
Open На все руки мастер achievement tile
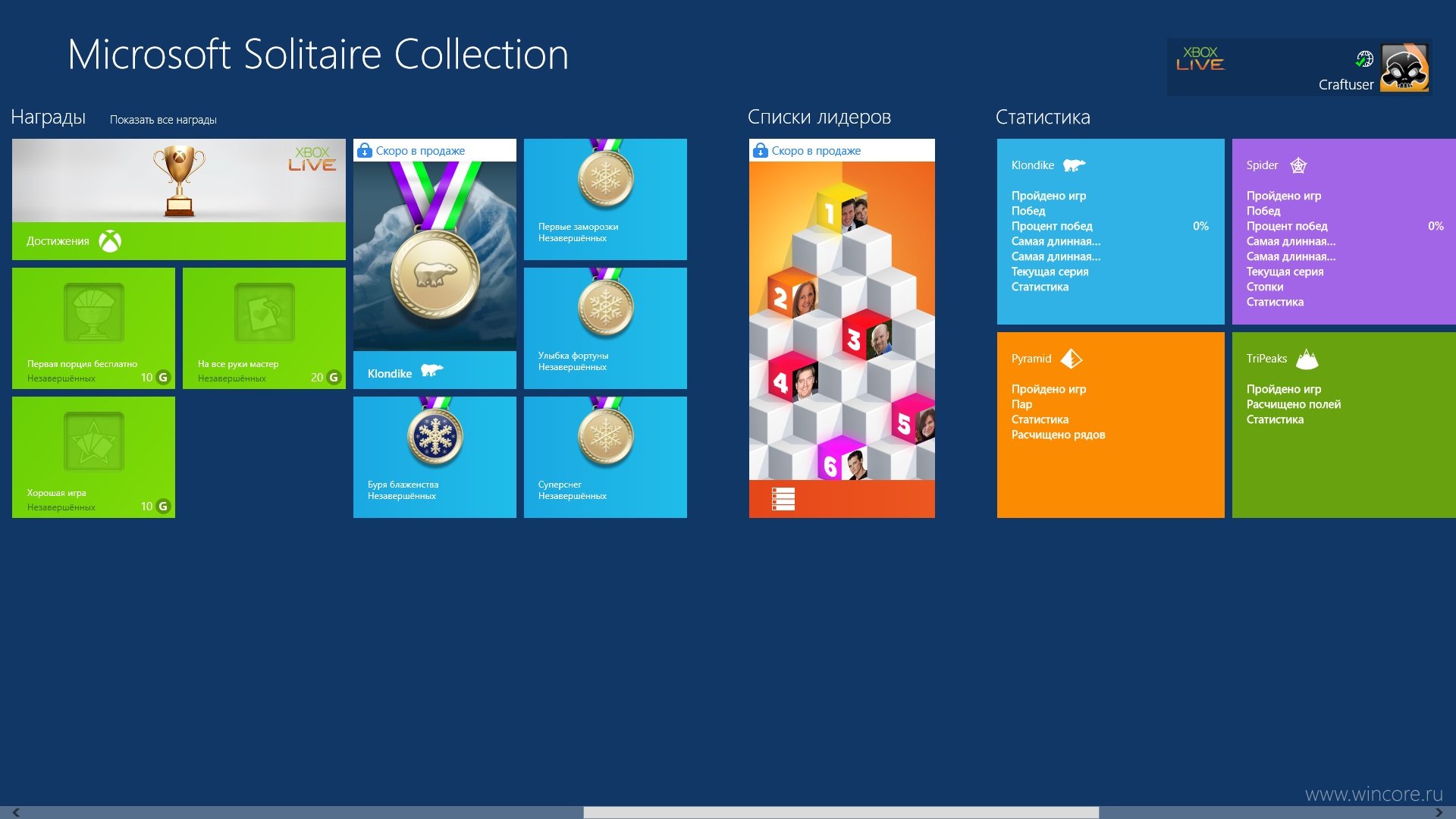264,328
